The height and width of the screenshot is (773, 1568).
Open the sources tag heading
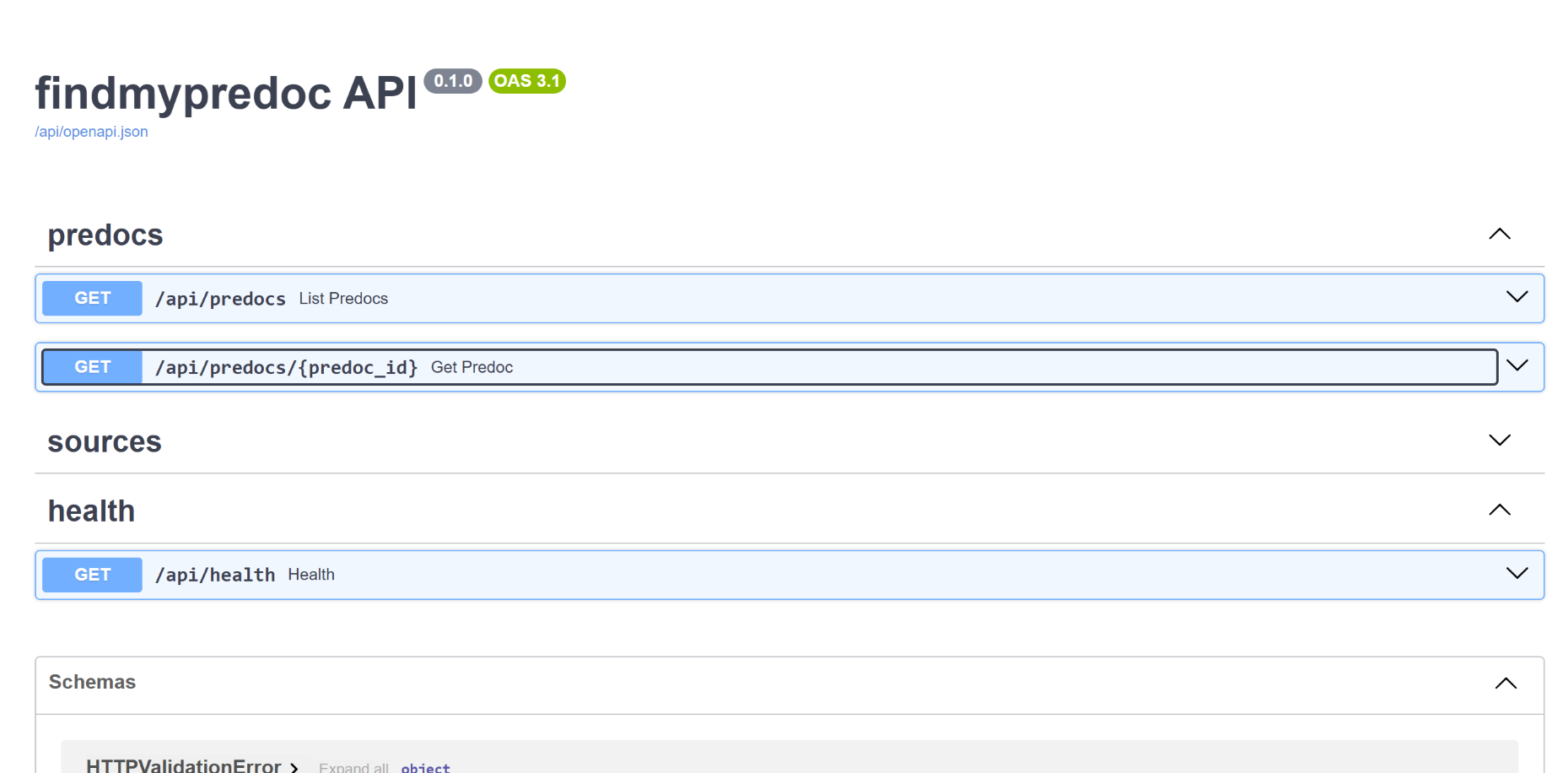105,442
